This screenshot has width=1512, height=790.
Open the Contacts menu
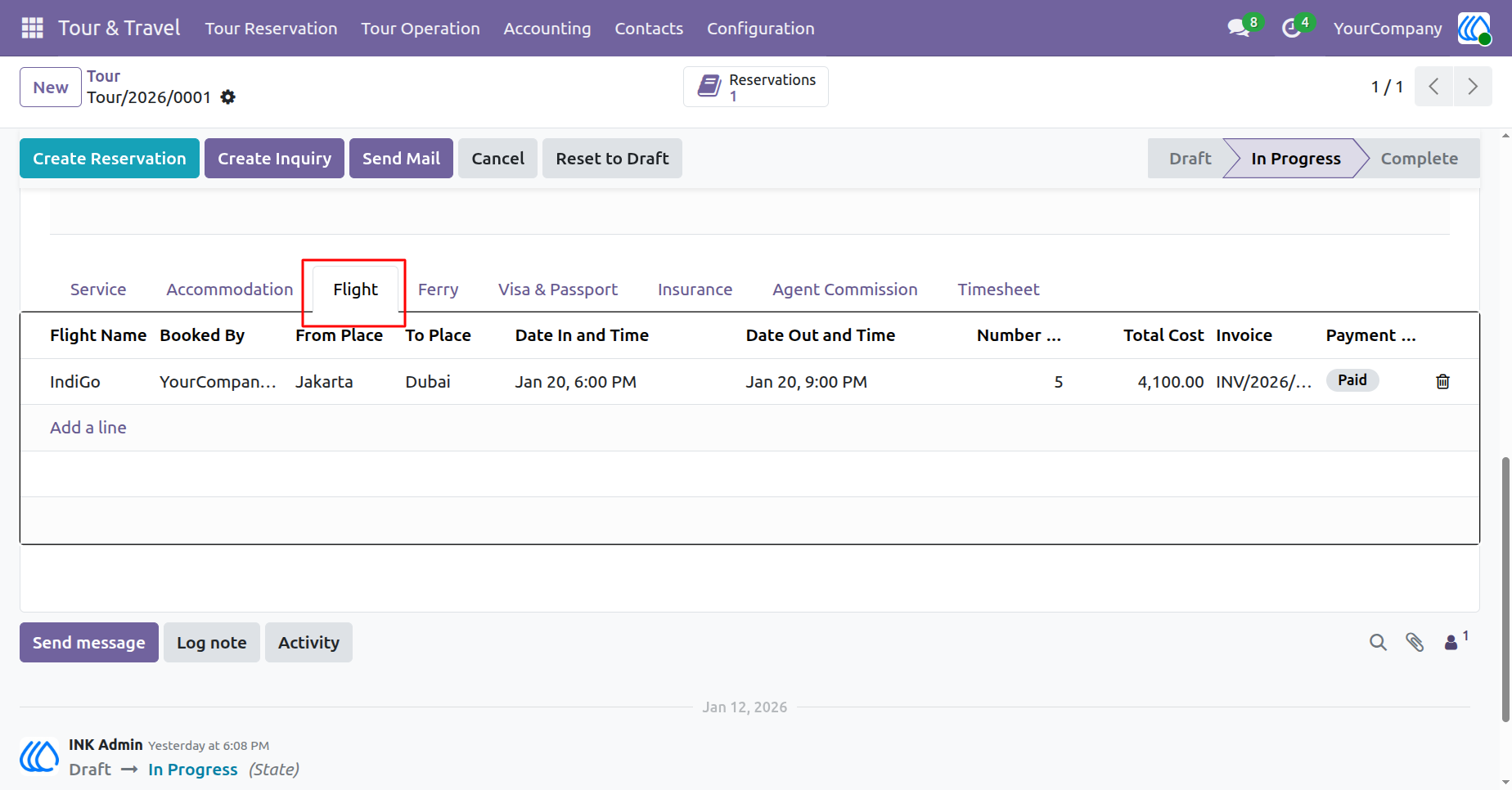tap(649, 28)
